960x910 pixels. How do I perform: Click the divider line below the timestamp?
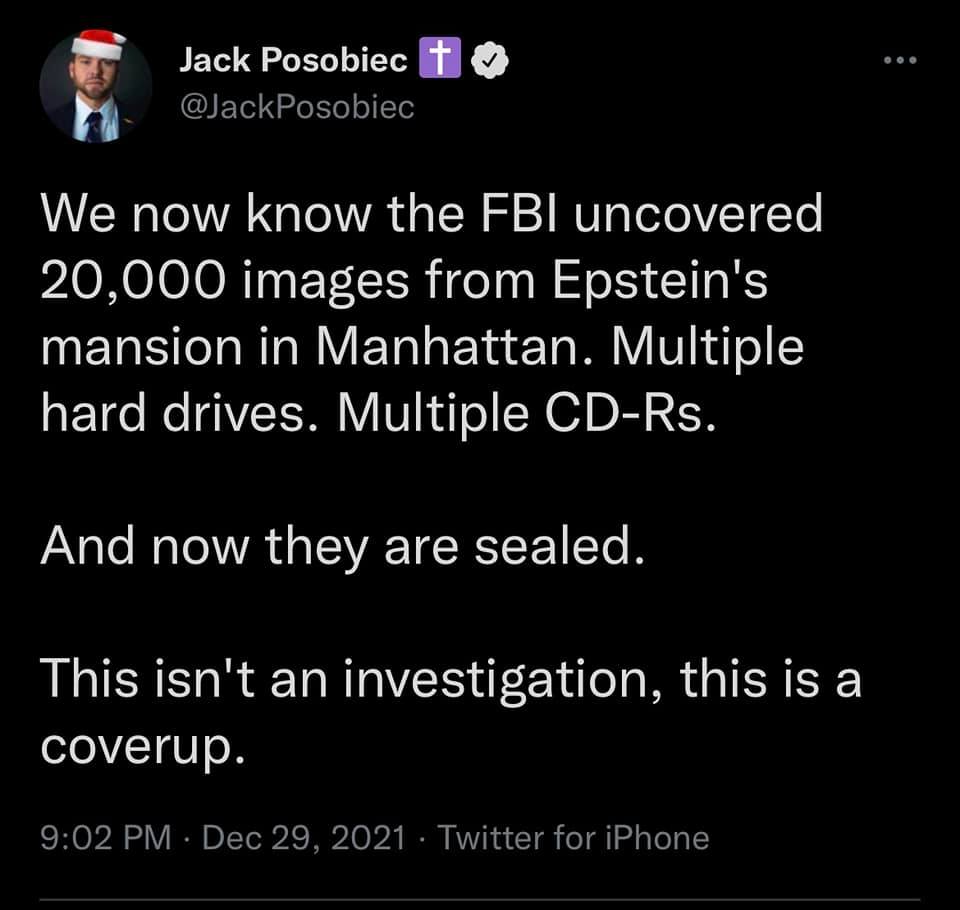tap(480, 899)
